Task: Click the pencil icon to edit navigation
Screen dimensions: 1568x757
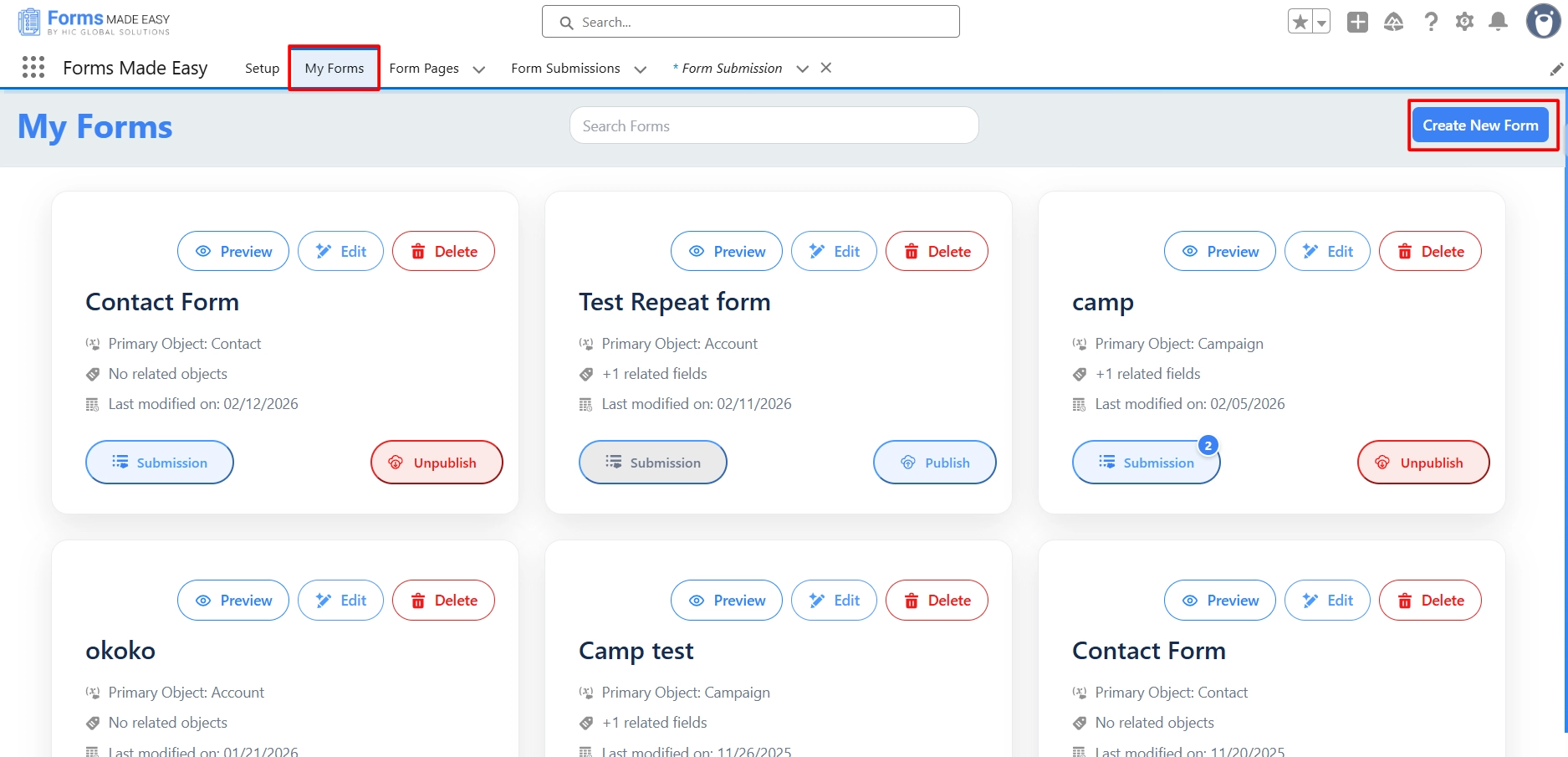Action: coord(1555,69)
